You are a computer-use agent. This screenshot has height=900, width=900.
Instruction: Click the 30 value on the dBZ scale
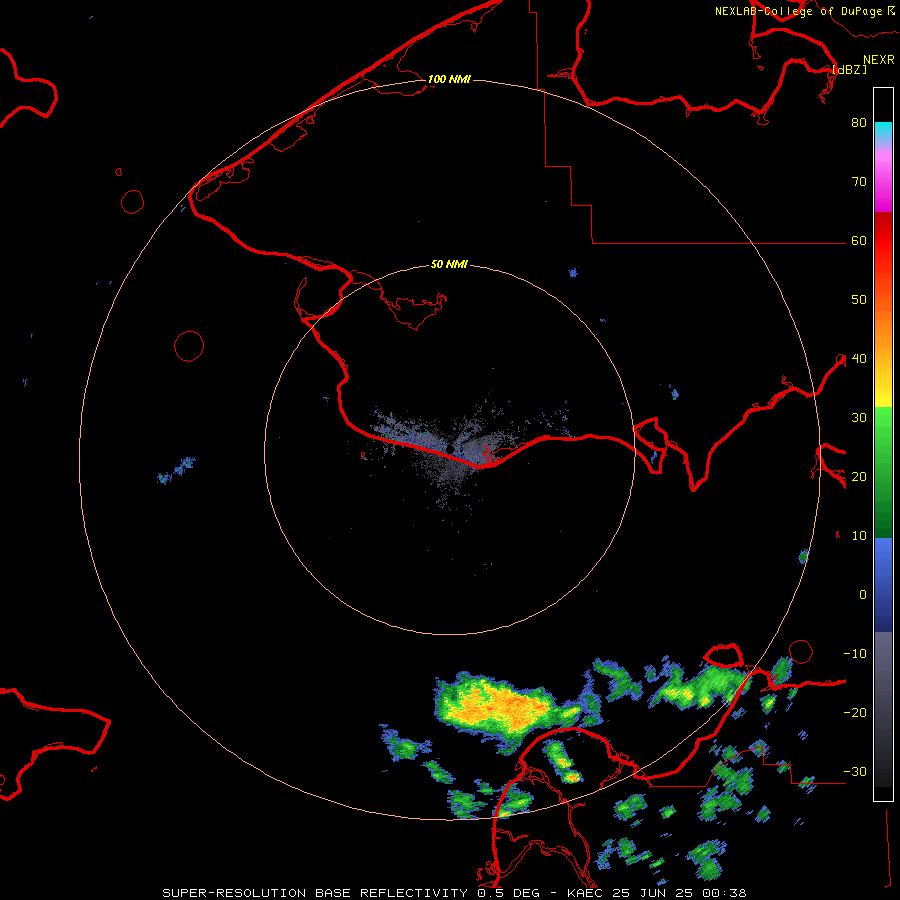pyautogui.click(x=859, y=417)
